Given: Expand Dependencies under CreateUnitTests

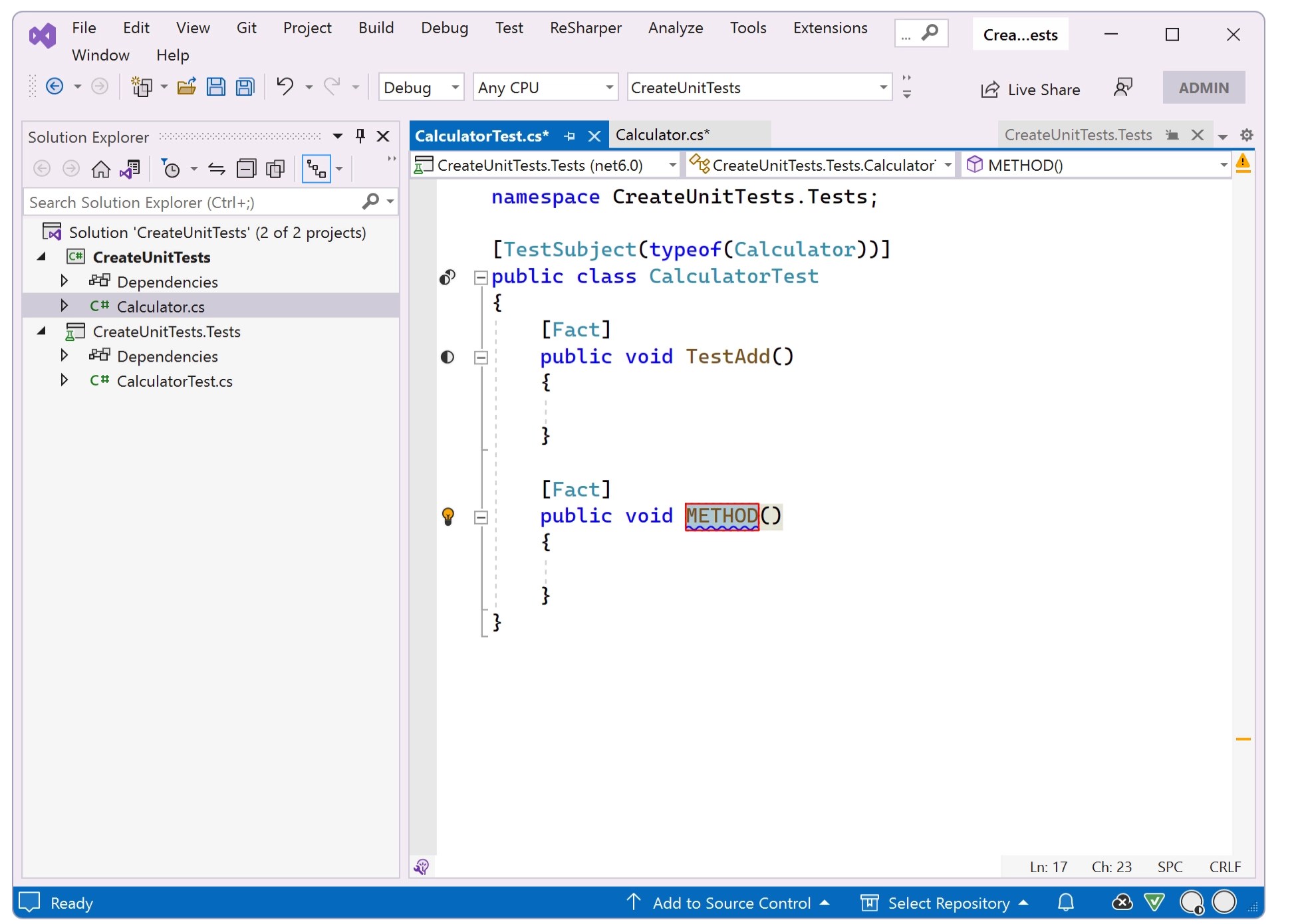Looking at the screenshot, I should 65,281.
